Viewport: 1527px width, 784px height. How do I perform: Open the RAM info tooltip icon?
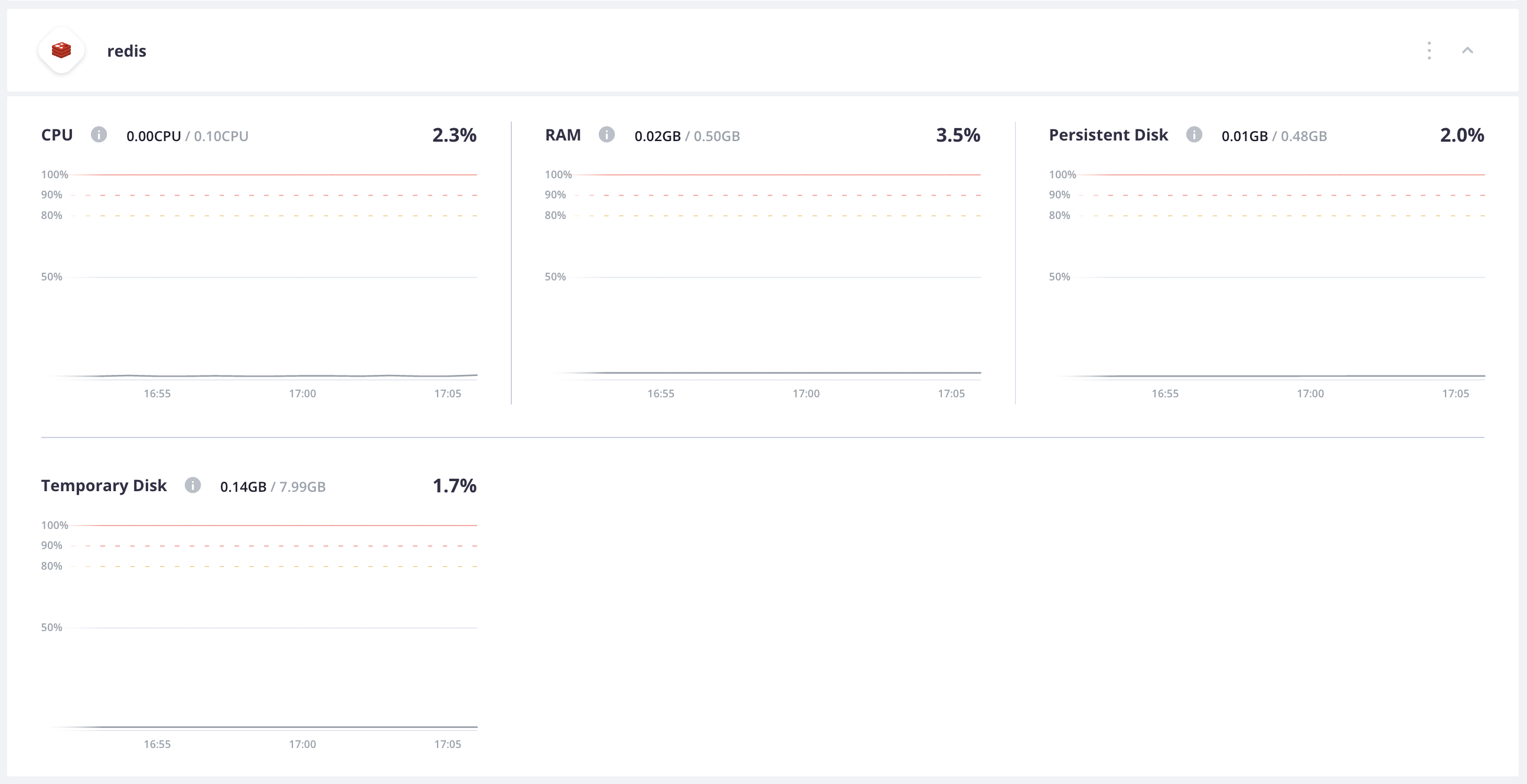click(606, 135)
